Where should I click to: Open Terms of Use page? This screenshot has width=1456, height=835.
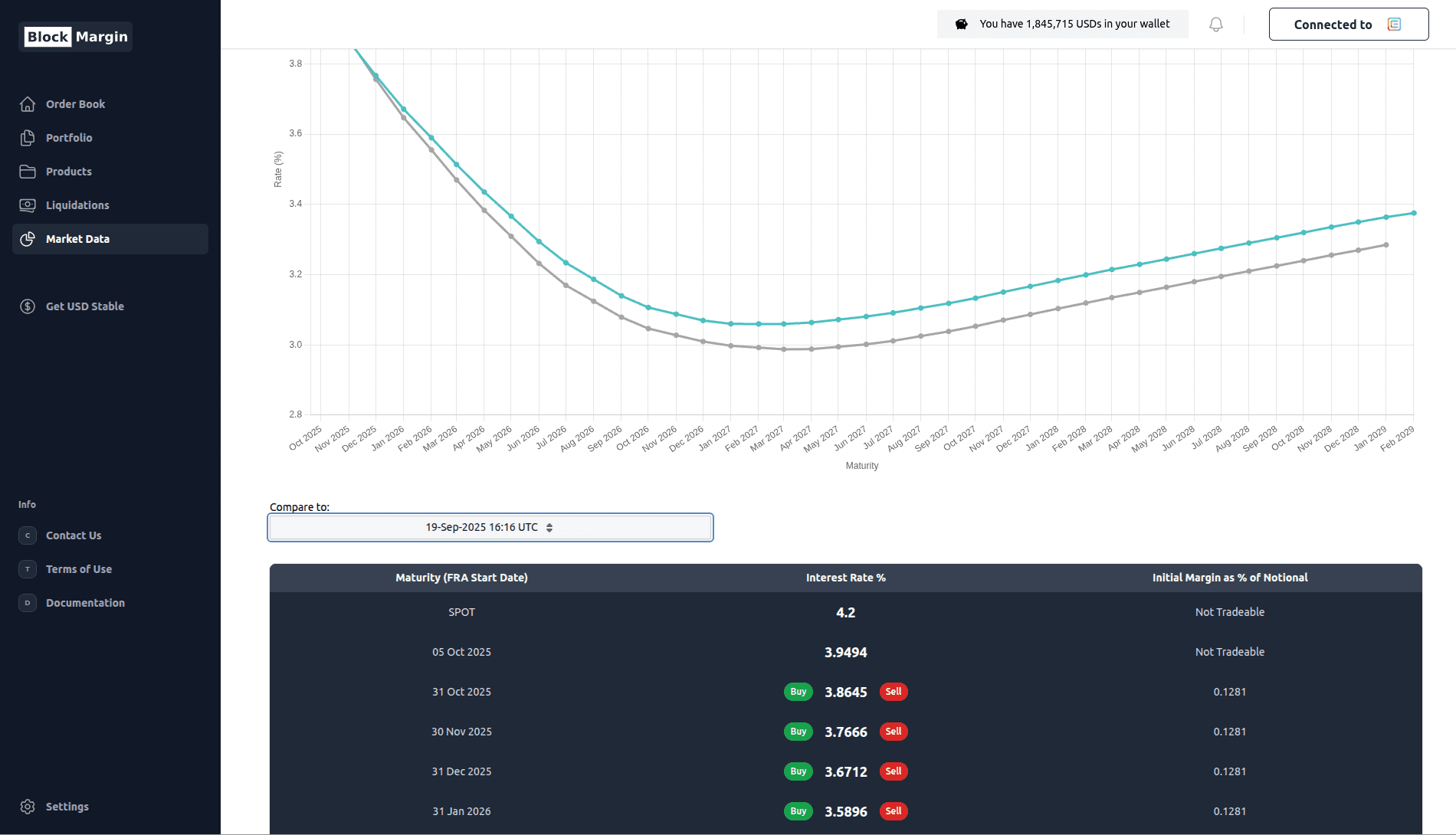tap(79, 569)
